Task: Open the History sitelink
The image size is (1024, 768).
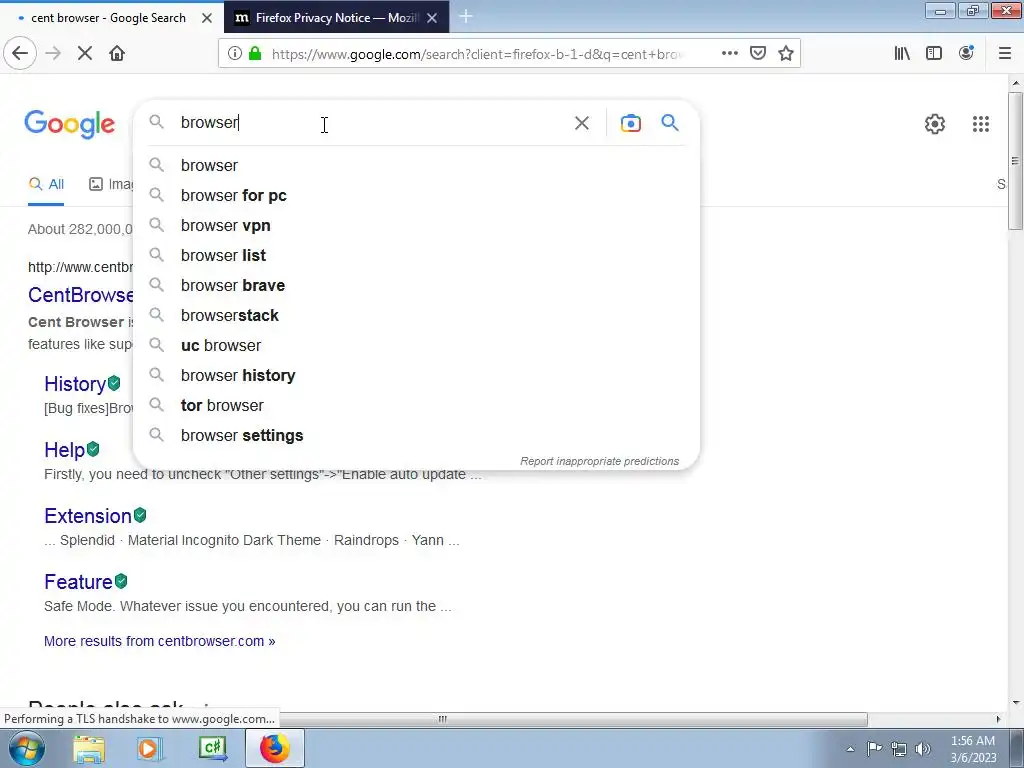Action: 74,383
